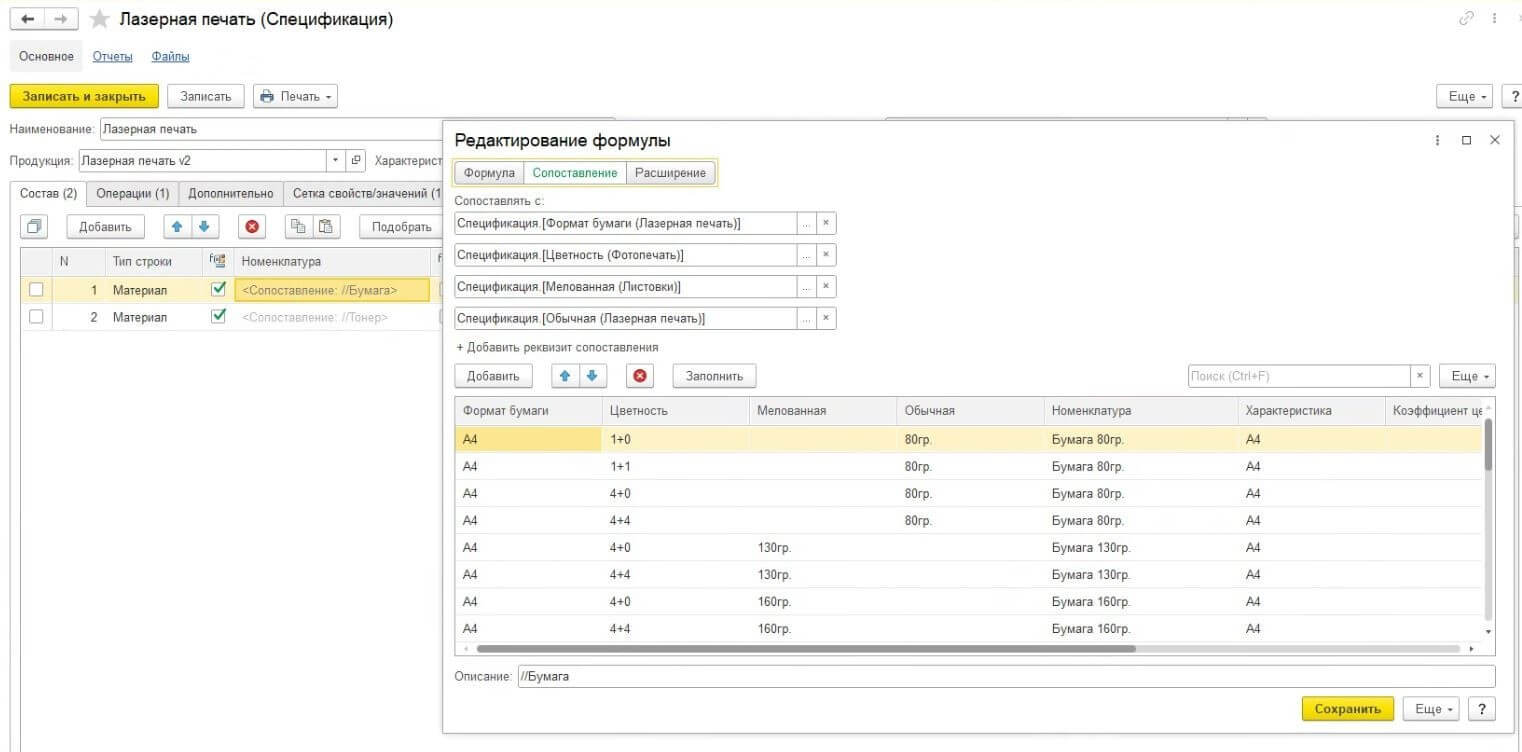Paste rows icon in the Состав toolbar
The width and height of the screenshot is (1522, 752).
pyautogui.click(x=324, y=226)
